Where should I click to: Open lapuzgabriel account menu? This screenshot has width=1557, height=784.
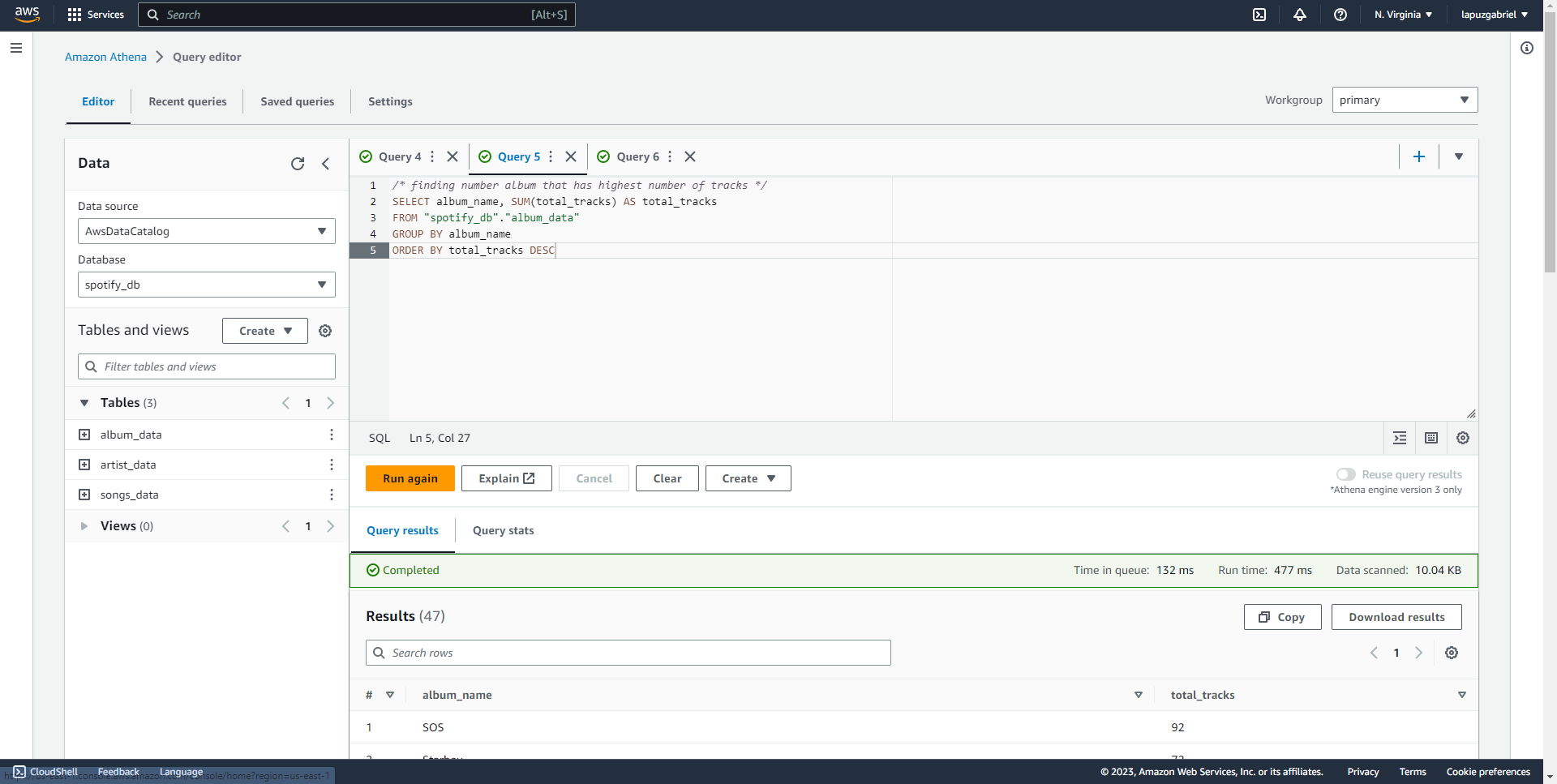[x=1494, y=15]
